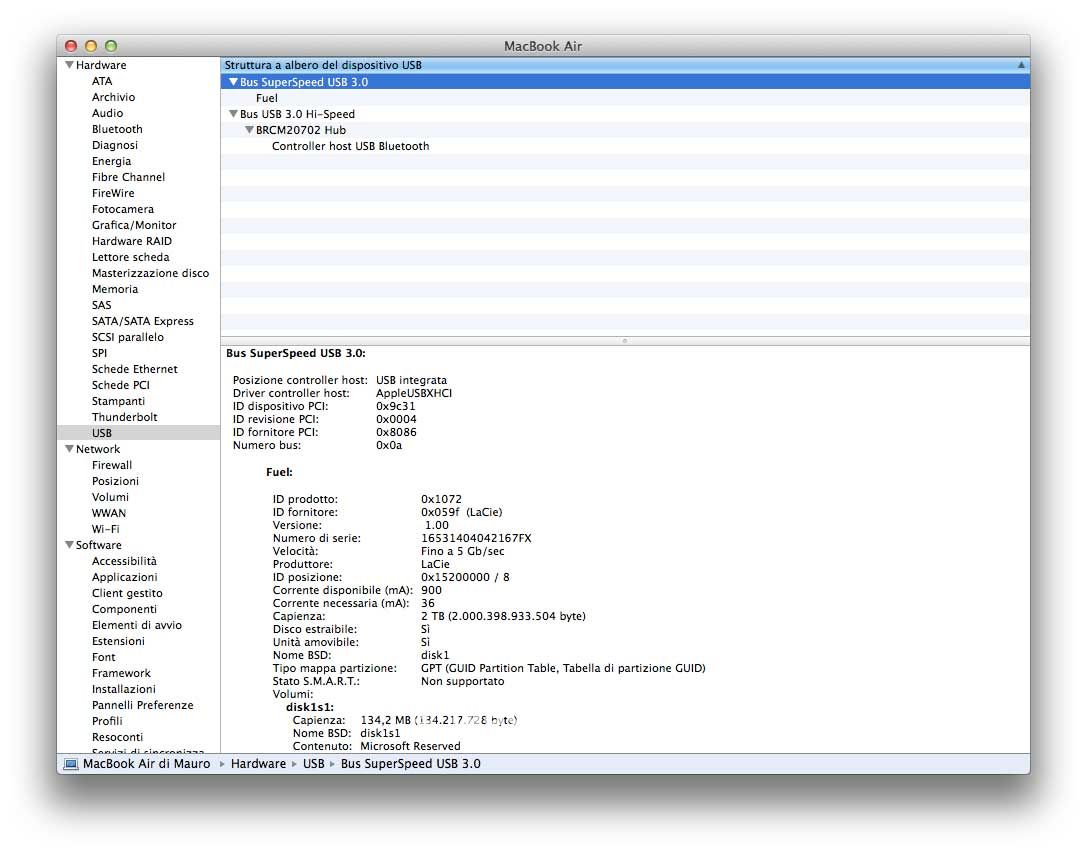The height and width of the screenshot is (853, 1087).
Task: Click USB in the bottom path bar
Action: (313, 764)
